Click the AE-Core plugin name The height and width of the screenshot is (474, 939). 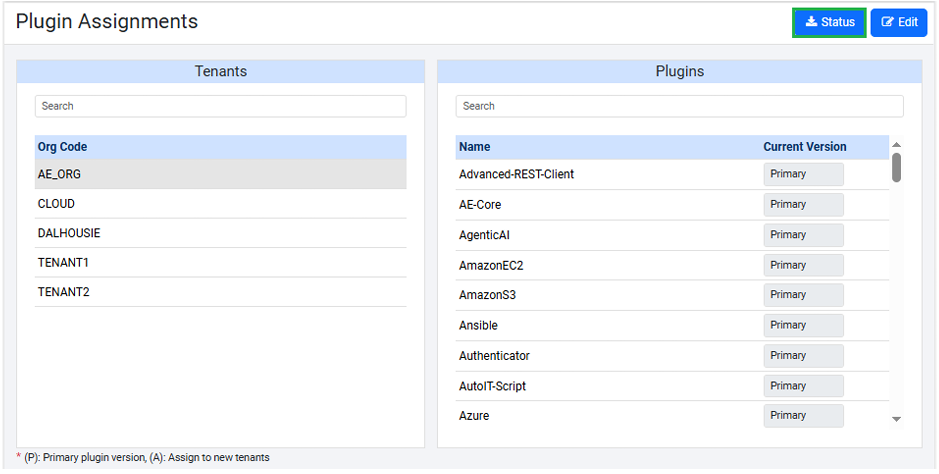[x=480, y=205]
